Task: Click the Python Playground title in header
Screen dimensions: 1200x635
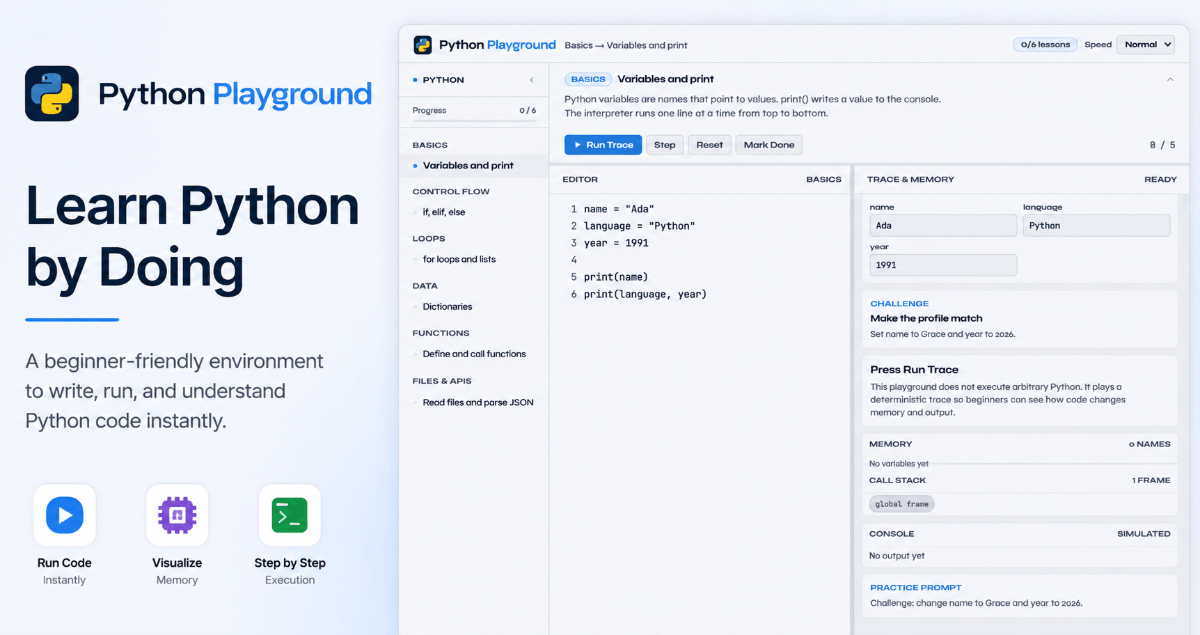Action: click(x=497, y=45)
